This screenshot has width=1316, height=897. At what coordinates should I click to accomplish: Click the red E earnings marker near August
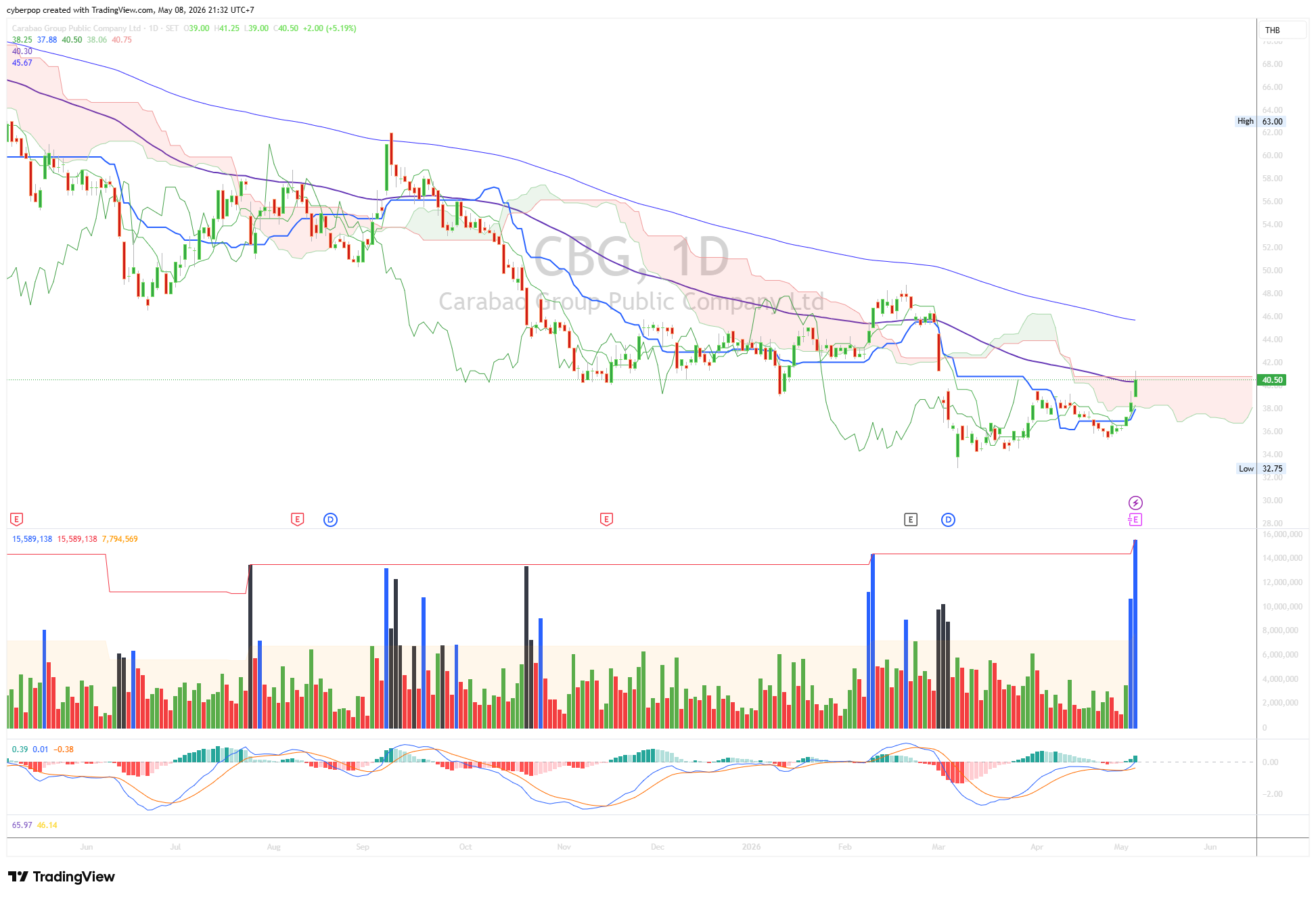pos(297,520)
